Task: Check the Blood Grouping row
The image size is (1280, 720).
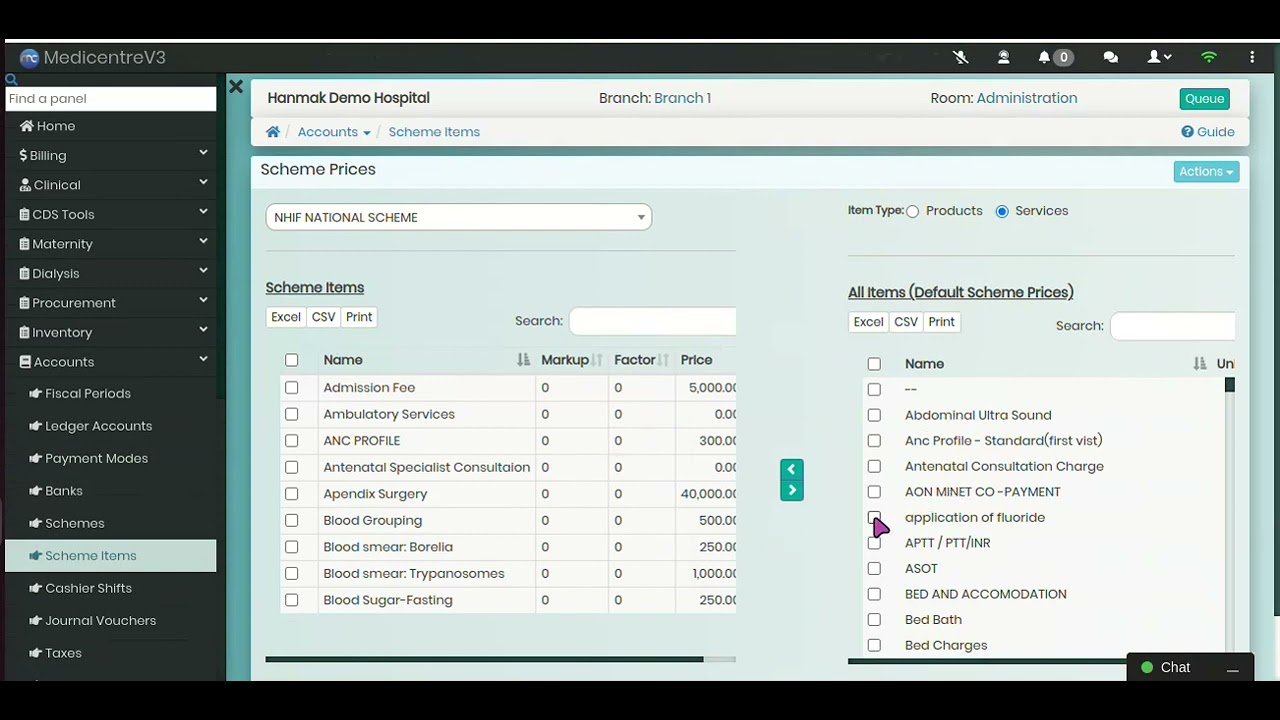Action: coord(291,520)
